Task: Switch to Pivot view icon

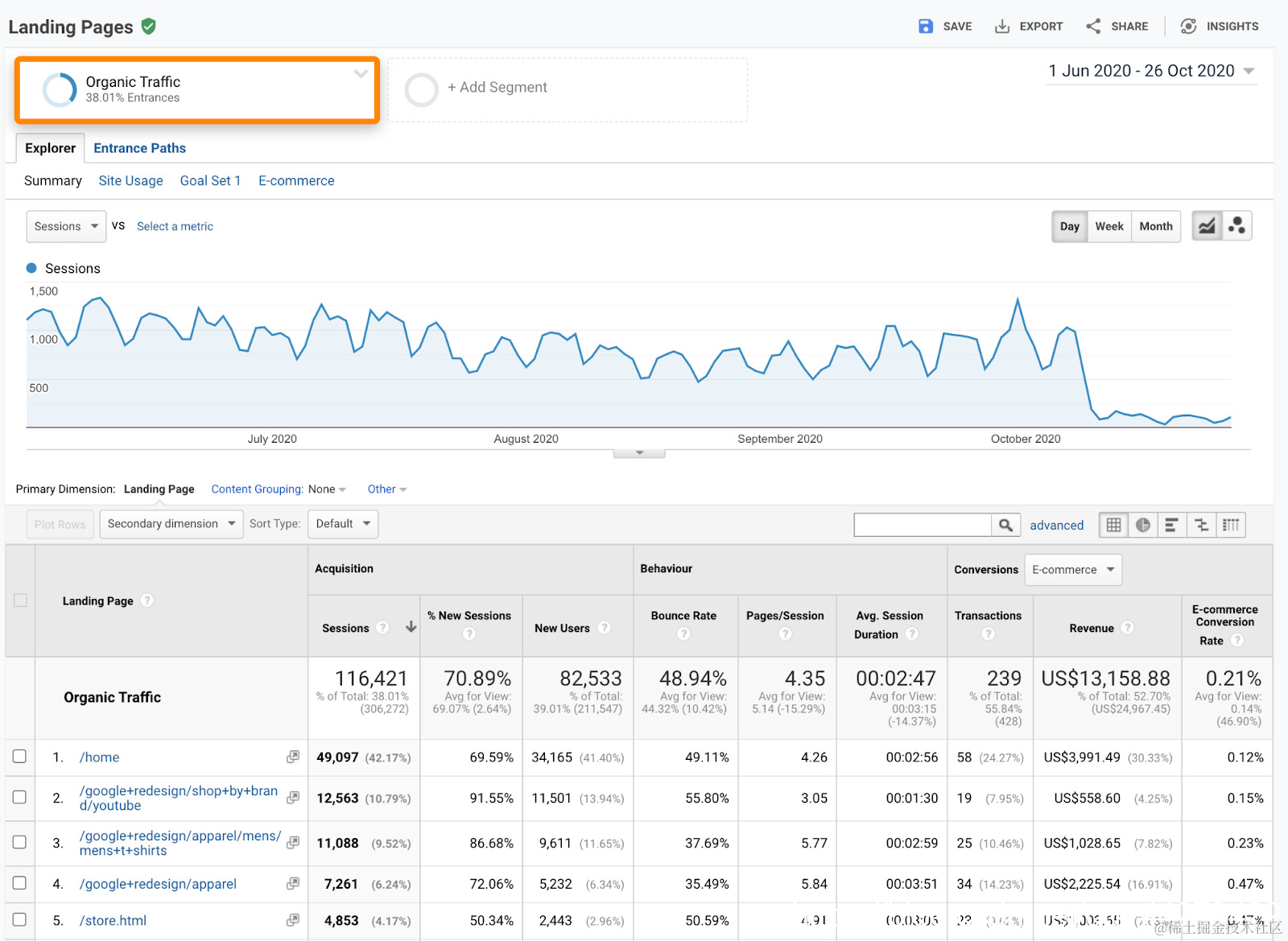Action: (x=1231, y=525)
